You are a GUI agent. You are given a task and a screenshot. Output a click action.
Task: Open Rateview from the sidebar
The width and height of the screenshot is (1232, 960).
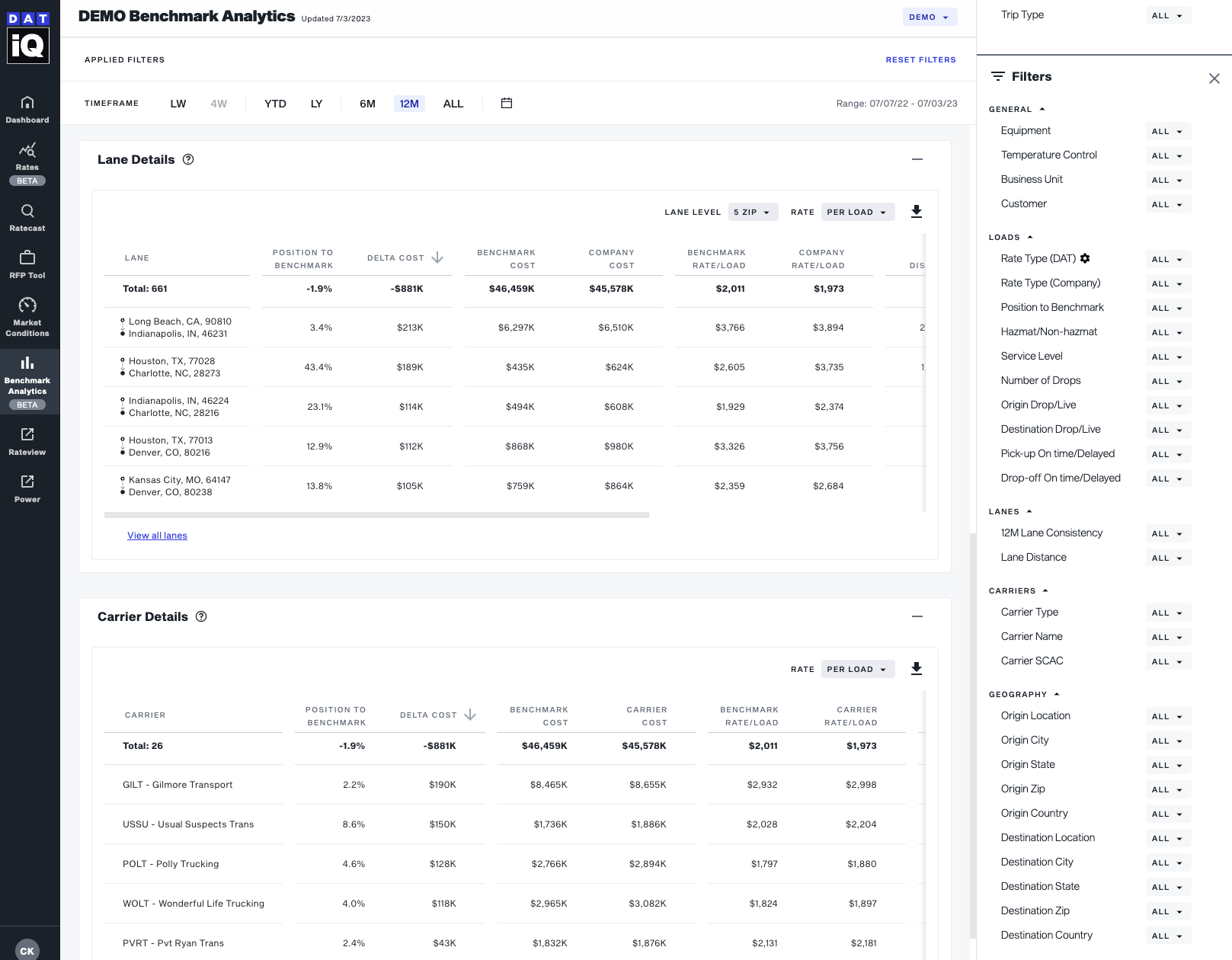(27, 442)
